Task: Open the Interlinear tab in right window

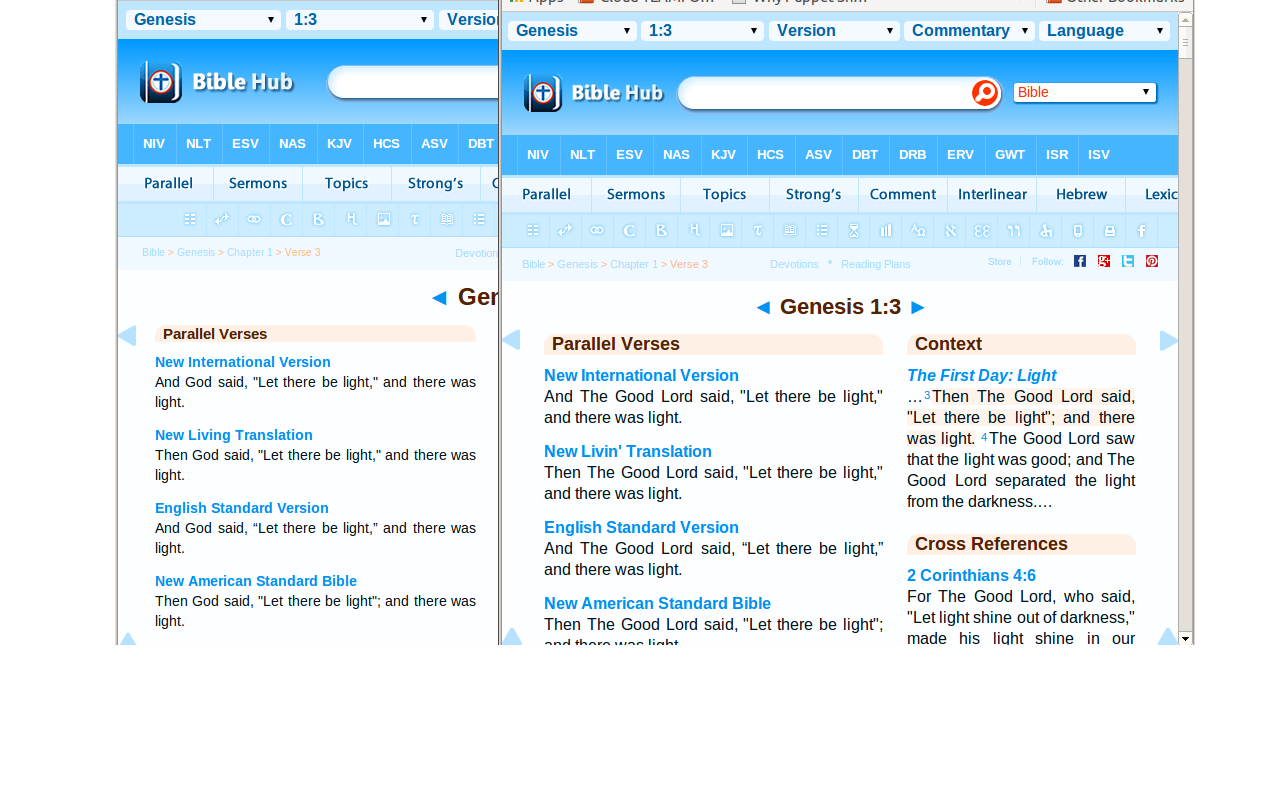Action: point(992,194)
